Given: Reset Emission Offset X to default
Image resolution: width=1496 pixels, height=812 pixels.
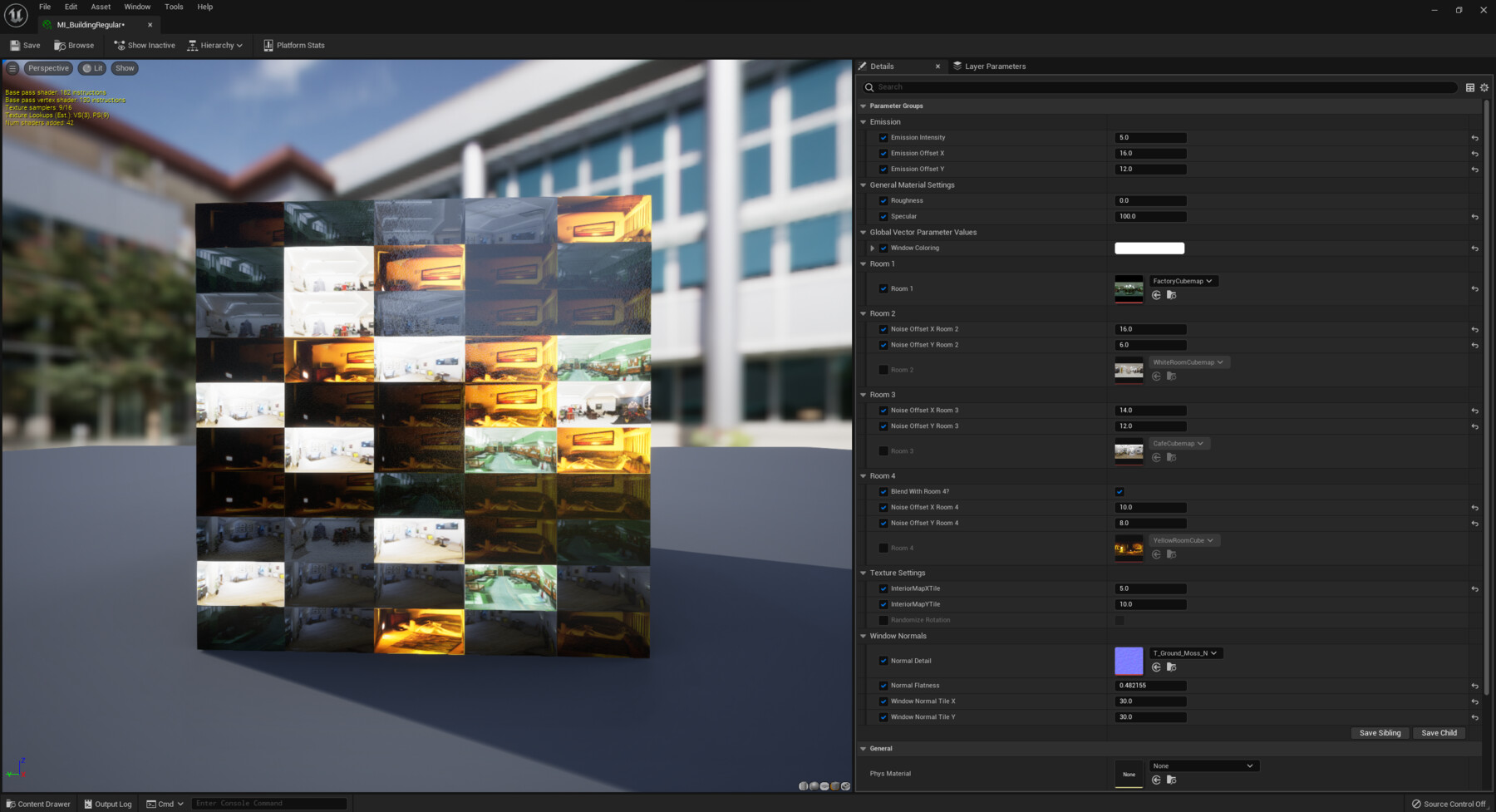Looking at the screenshot, I should pos(1474,154).
